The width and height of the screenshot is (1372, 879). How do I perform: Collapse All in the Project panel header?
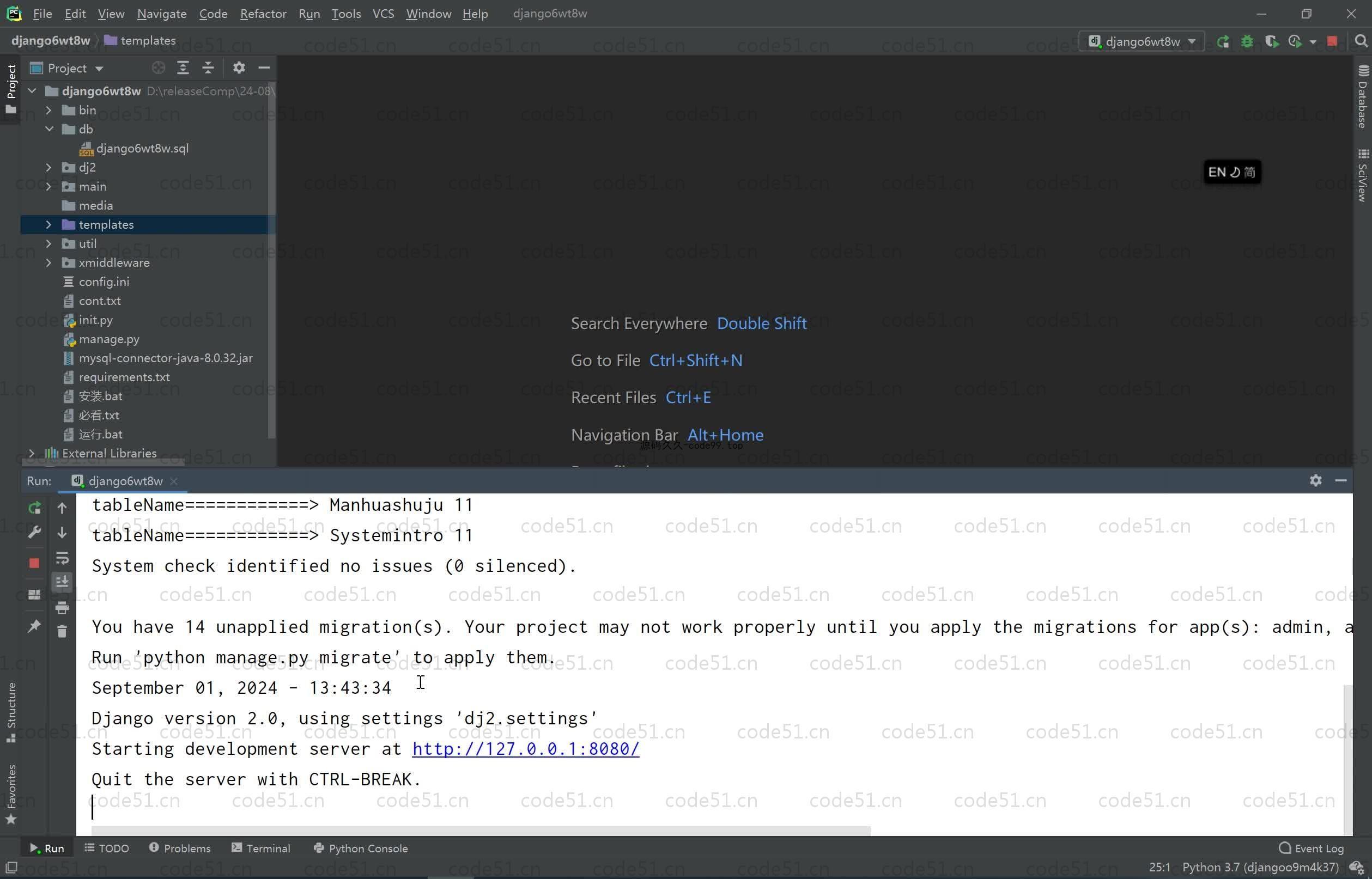click(x=208, y=68)
